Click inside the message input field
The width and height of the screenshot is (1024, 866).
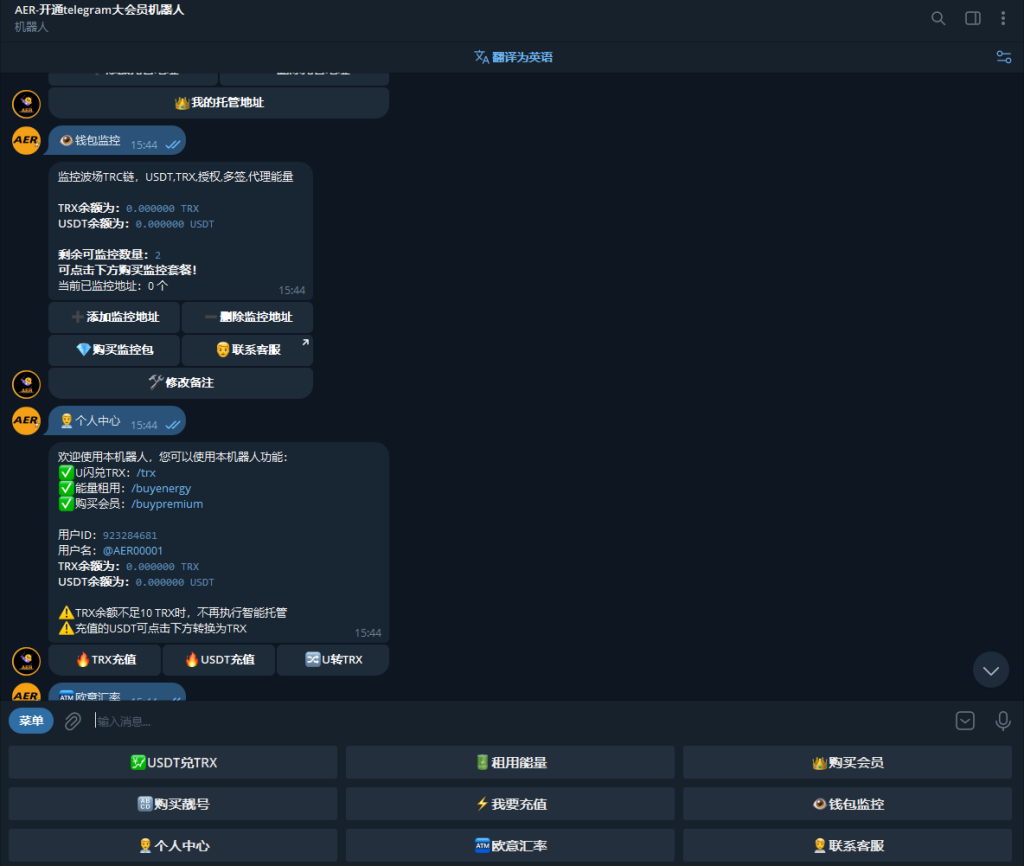pyautogui.click(x=400, y=720)
